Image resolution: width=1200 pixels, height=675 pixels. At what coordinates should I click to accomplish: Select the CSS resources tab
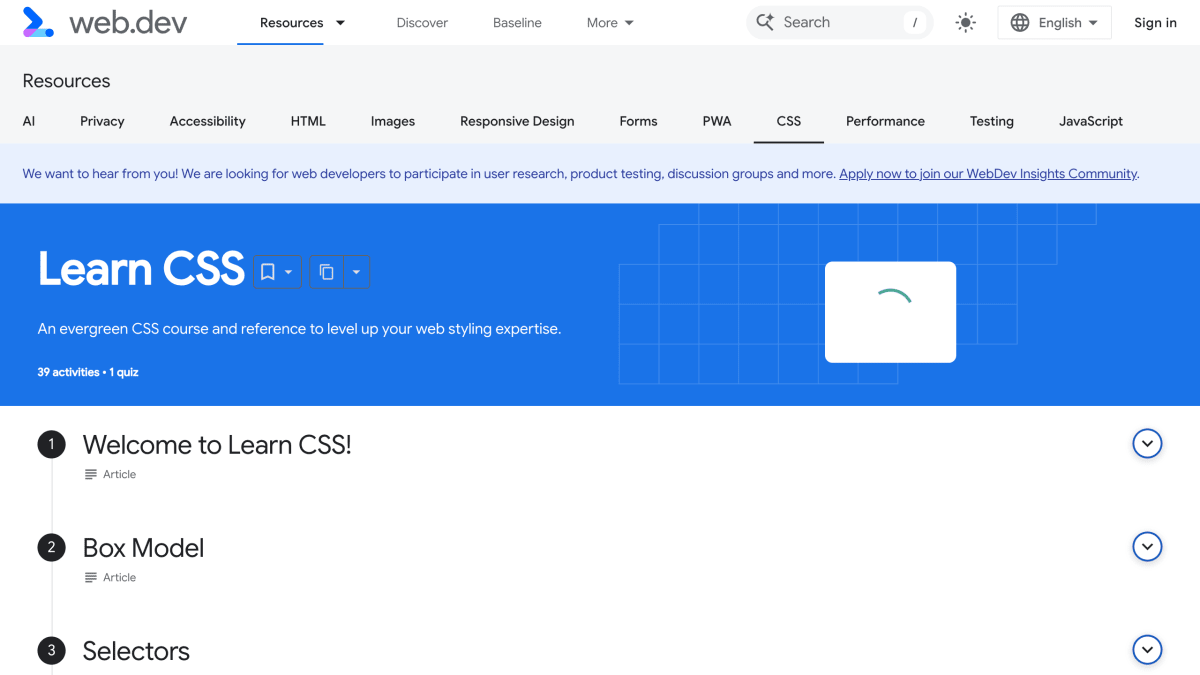pyautogui.click(x=789, y=121)
